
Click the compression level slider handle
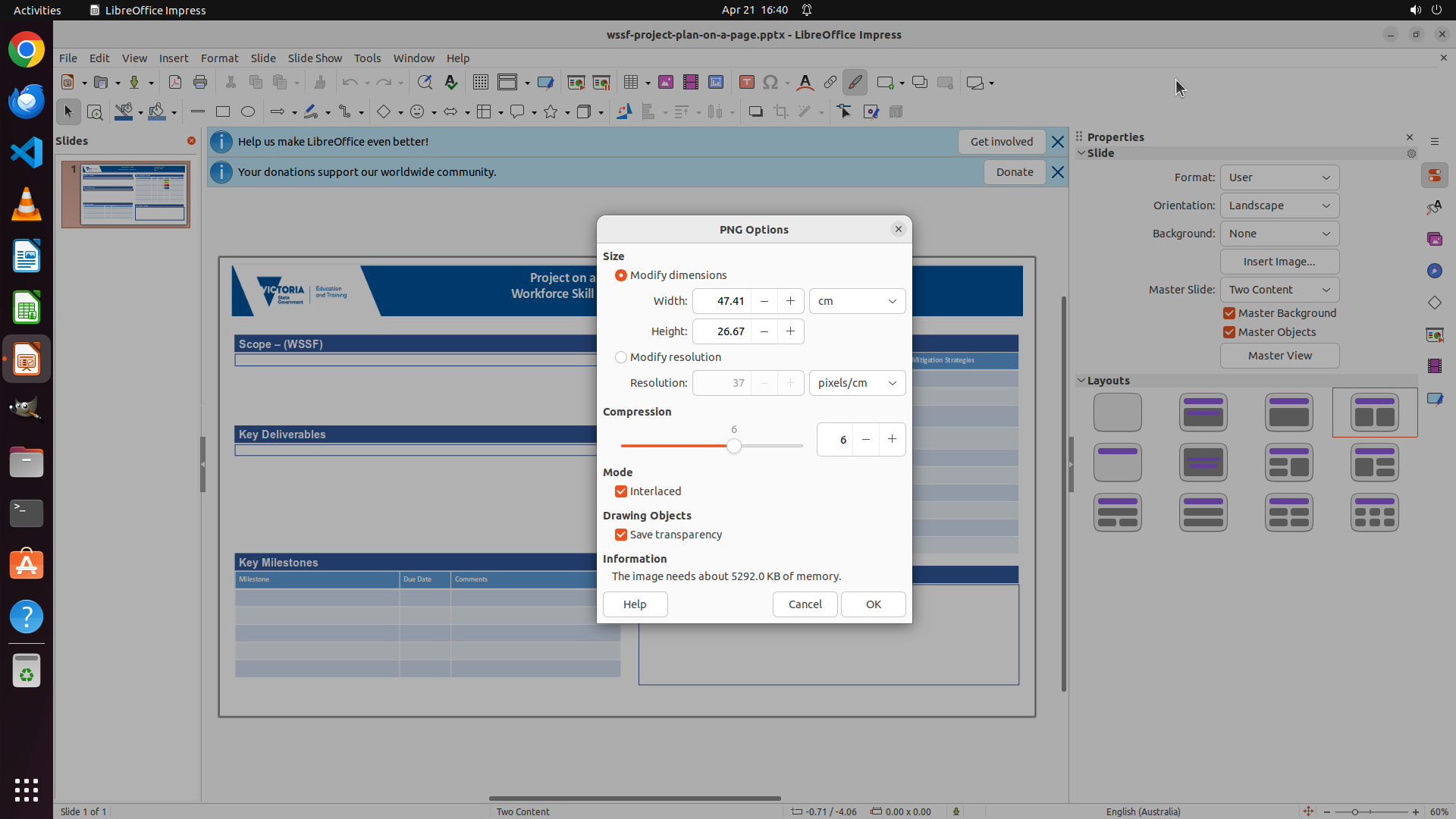click(x=733, y=447)
